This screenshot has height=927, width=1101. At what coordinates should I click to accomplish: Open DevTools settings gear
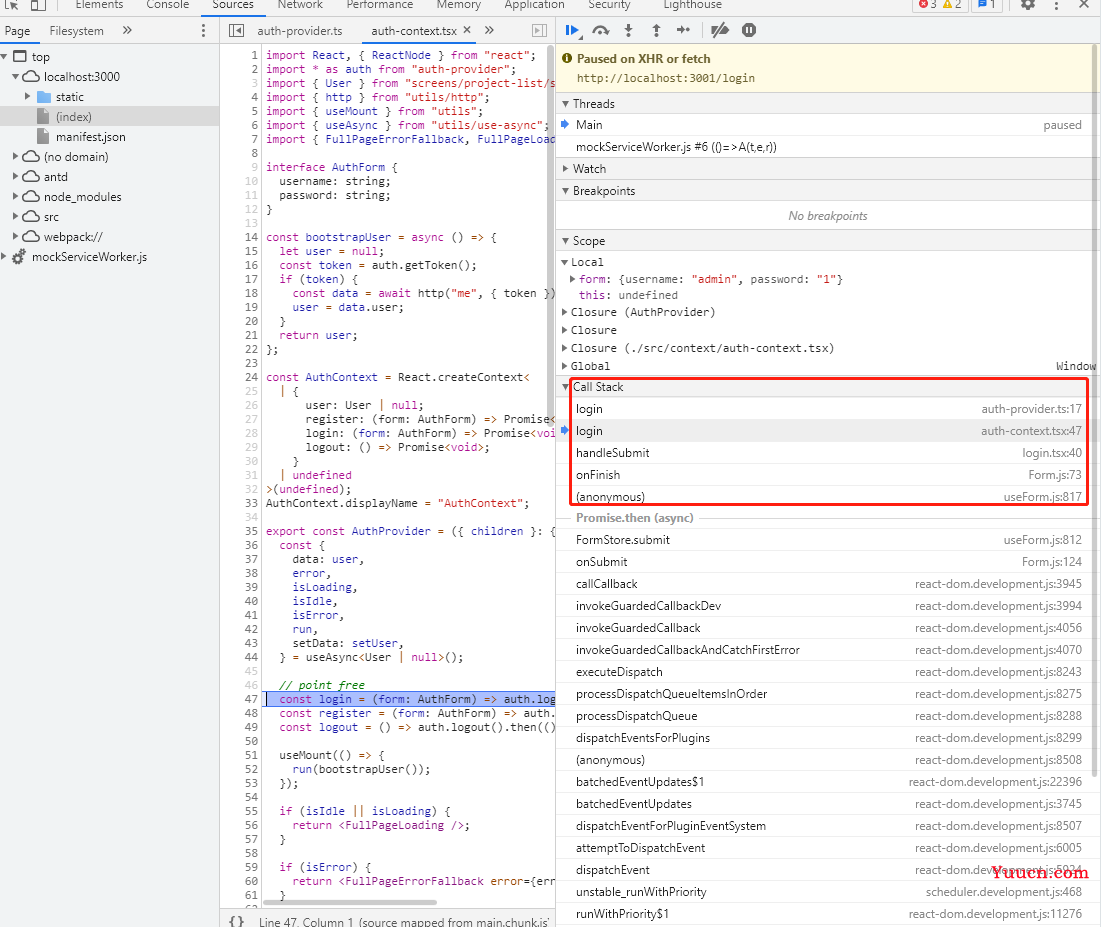pyautogui.click(x=1027, y=5)
